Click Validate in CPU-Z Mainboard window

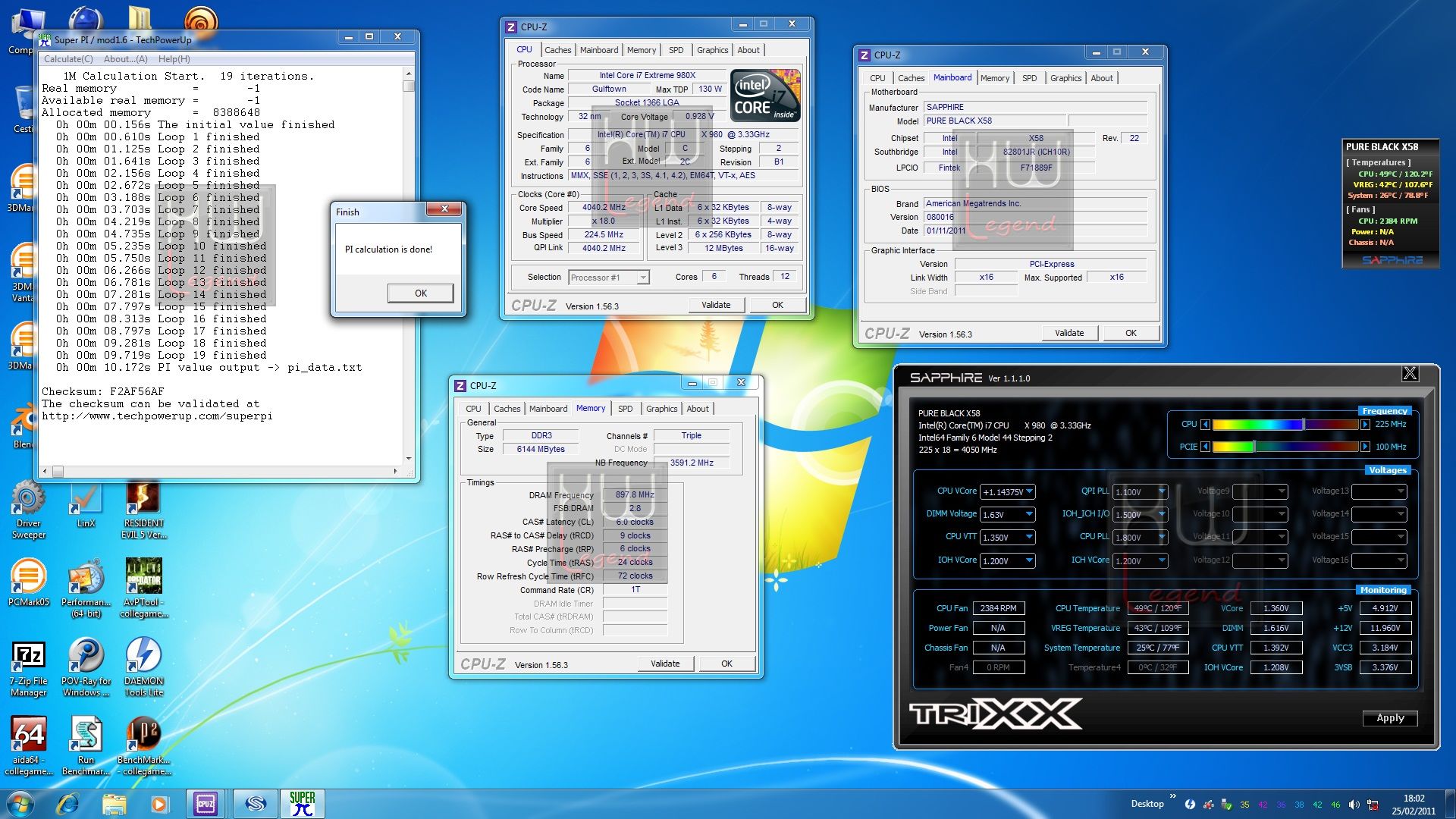(x=1069, y=333)
